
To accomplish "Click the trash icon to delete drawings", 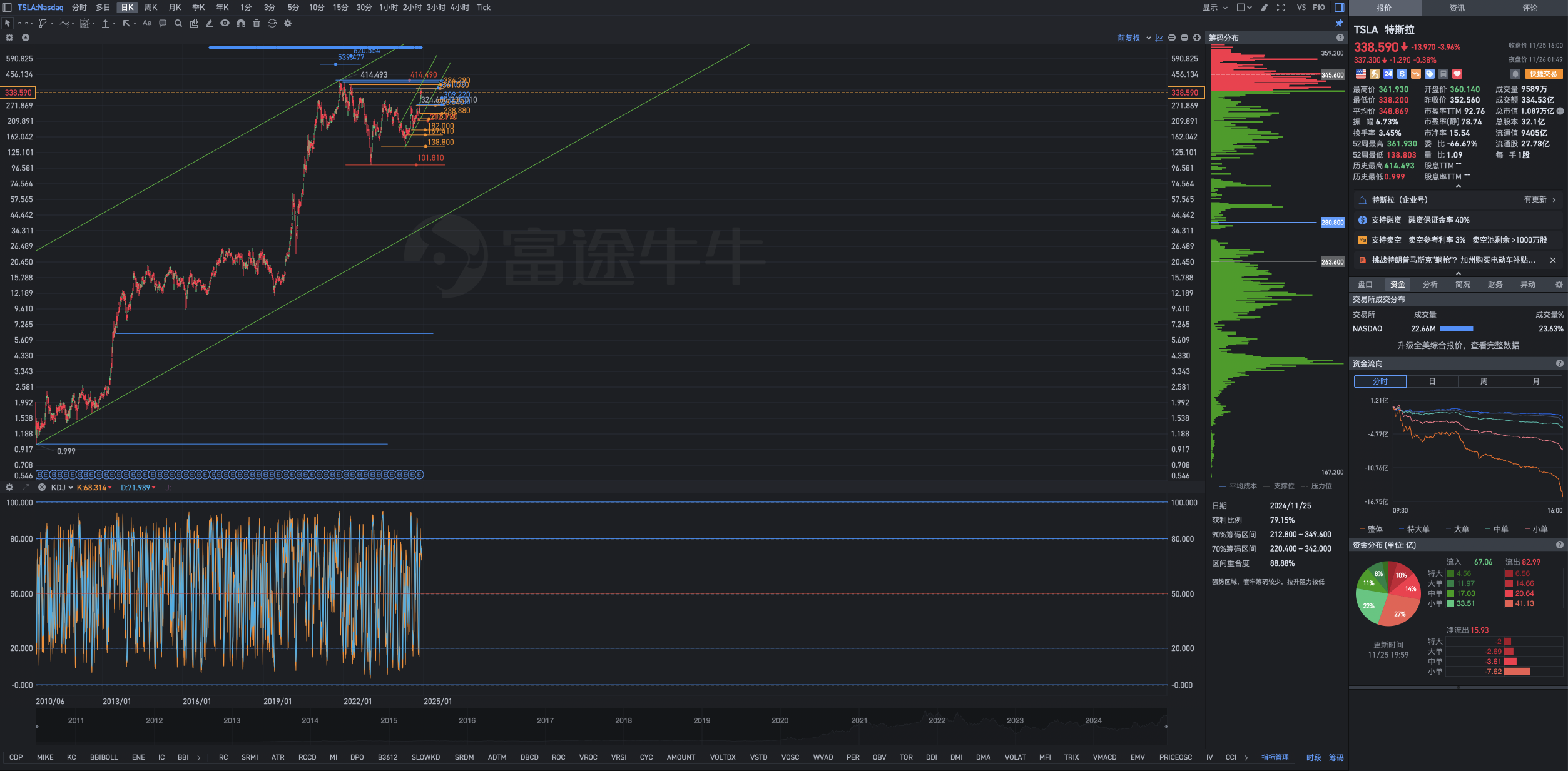I will 257,23.
